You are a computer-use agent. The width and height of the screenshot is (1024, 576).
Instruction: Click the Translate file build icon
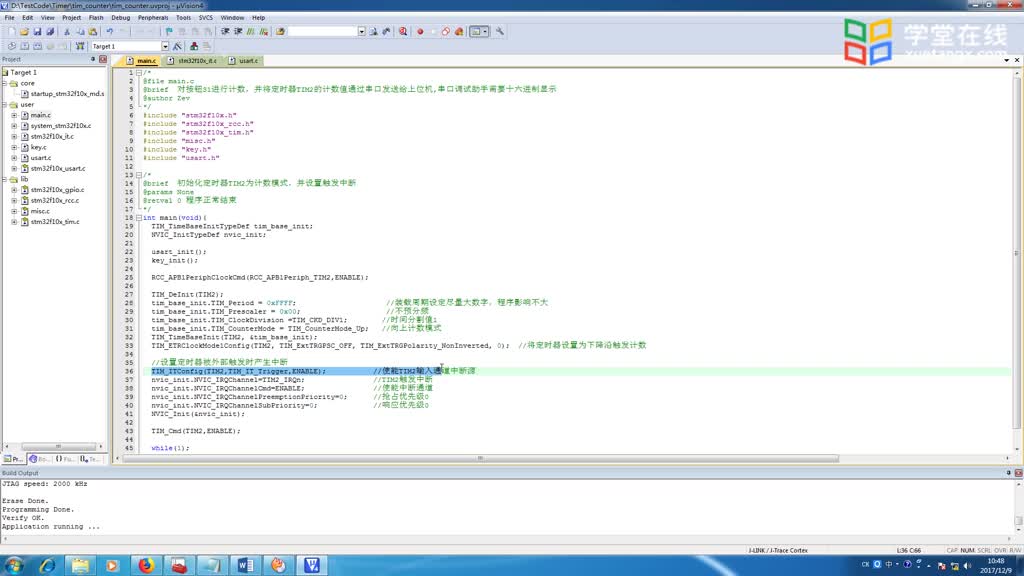coord(12,46)
